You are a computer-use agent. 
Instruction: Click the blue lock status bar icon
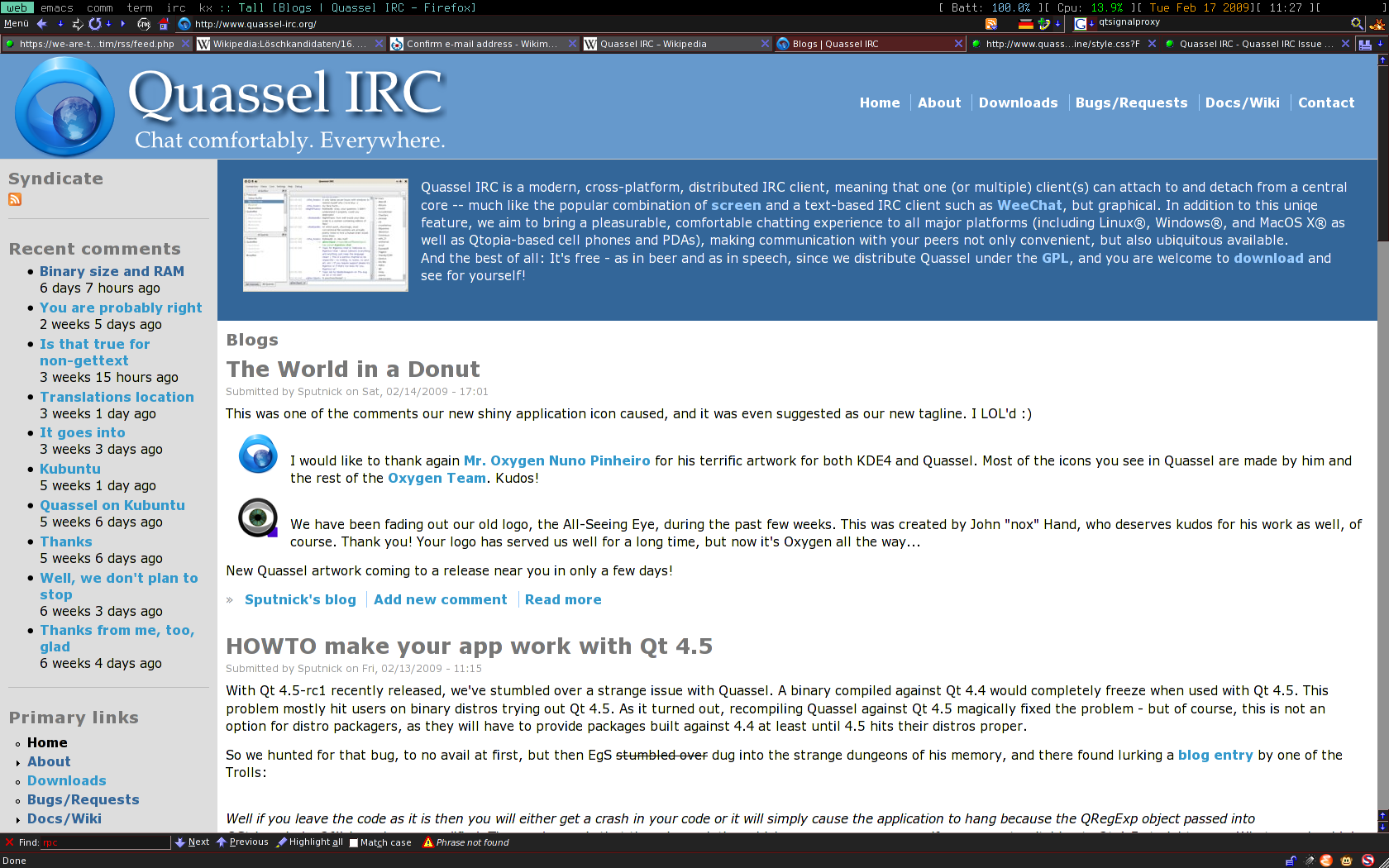[1291, 861]
